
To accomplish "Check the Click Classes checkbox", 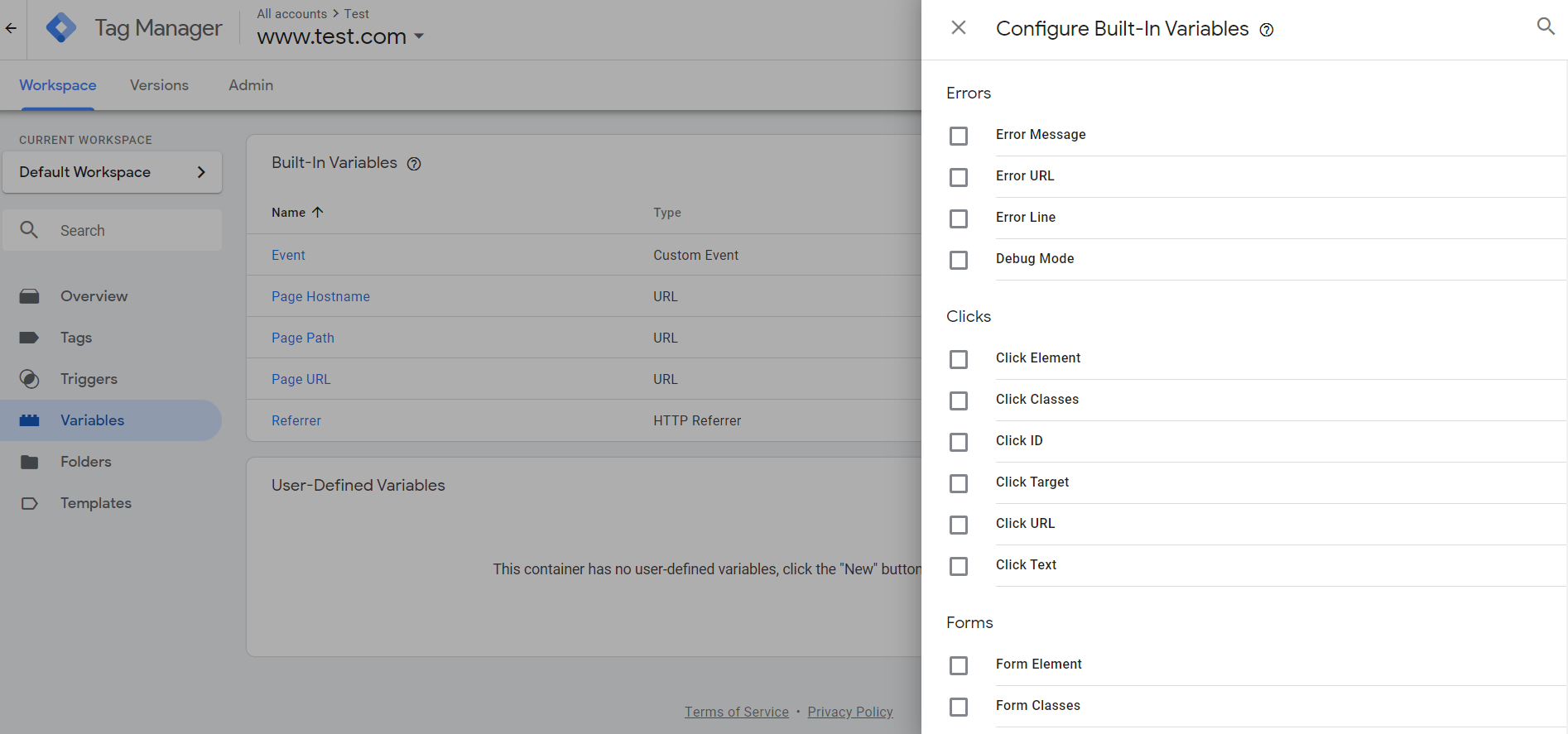I will [x=959, y=401].
